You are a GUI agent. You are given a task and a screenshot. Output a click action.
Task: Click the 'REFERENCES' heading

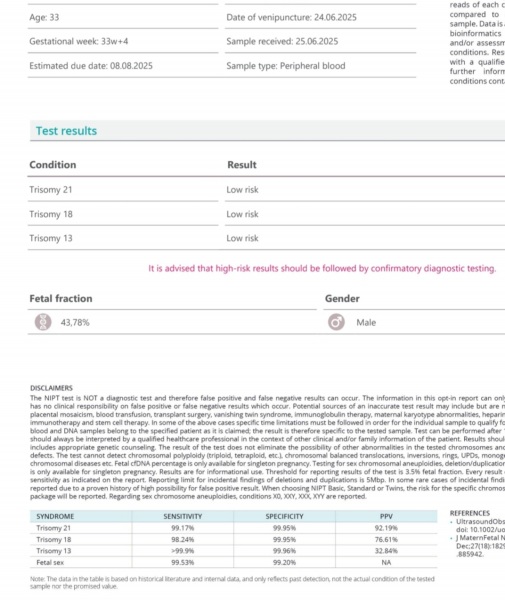click(x=470, y=513)
